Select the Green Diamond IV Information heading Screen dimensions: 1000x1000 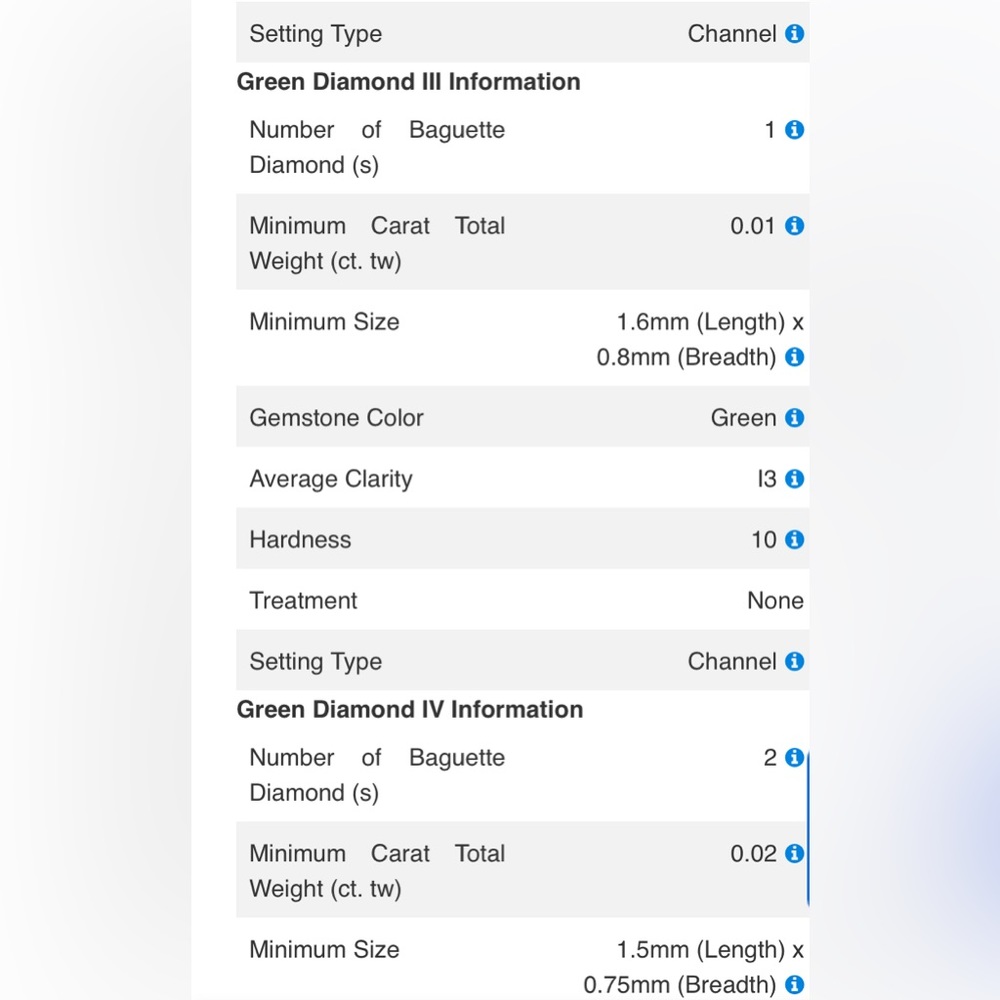(x=409, y=709)
